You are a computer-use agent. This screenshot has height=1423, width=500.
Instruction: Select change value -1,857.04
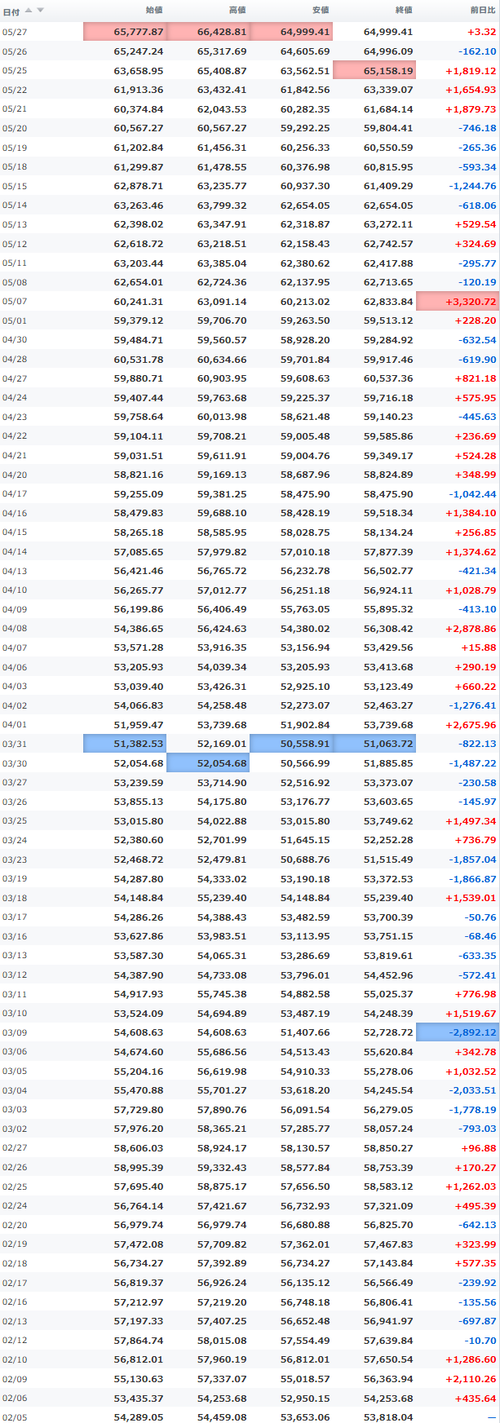[x=473, y=861]
